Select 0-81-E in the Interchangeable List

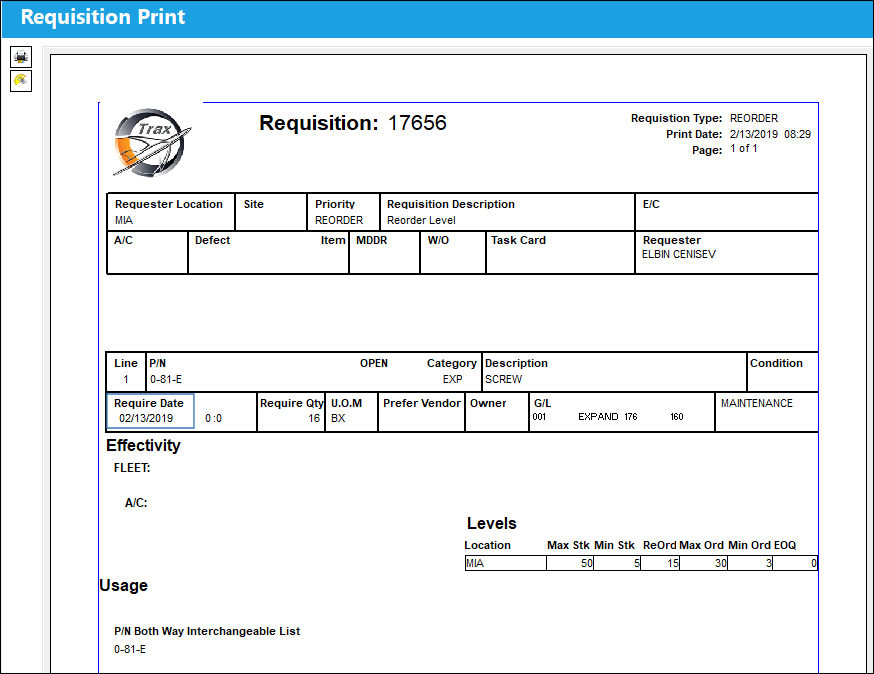click(130, 649)
